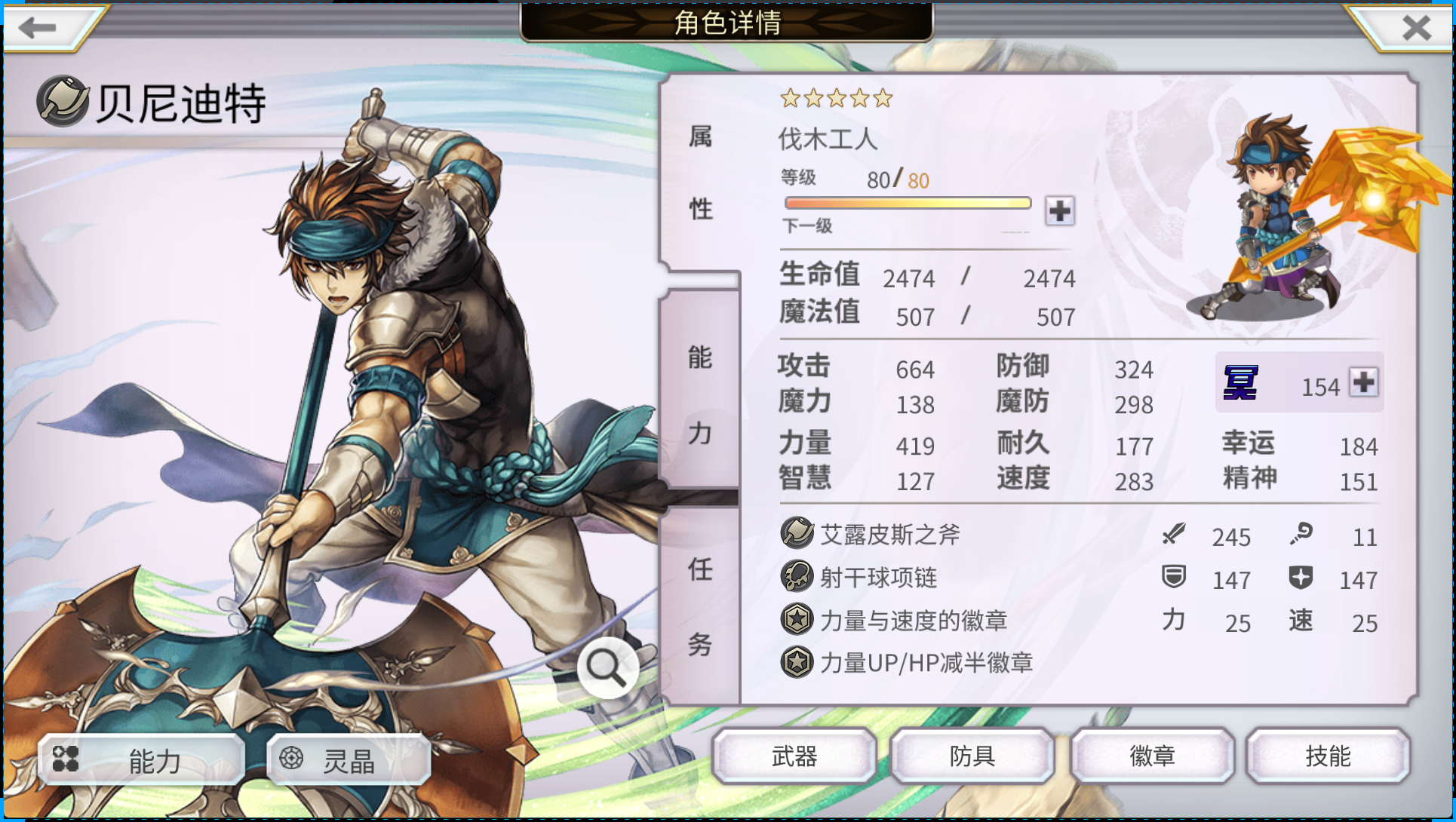
Task: Click the back arrow icon
Action: pyautogui.click(x=38, y=28)
